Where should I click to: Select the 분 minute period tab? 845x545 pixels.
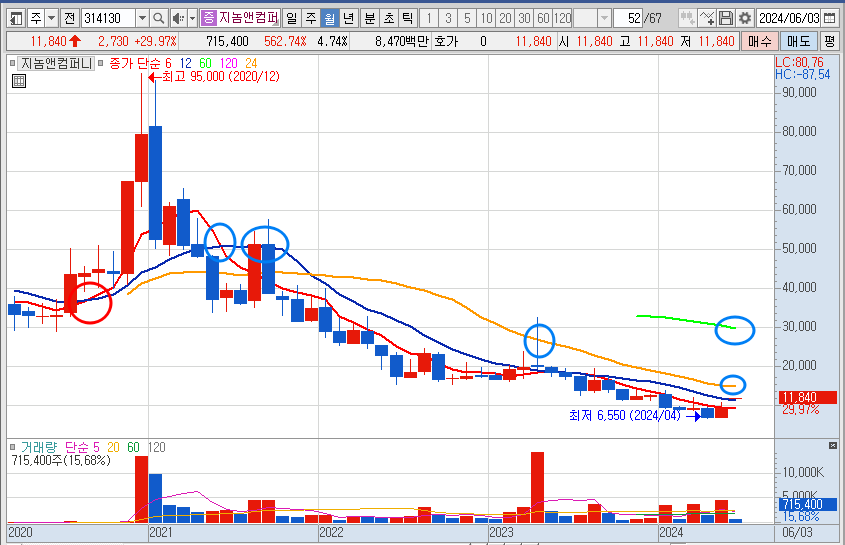pos(370,18)
